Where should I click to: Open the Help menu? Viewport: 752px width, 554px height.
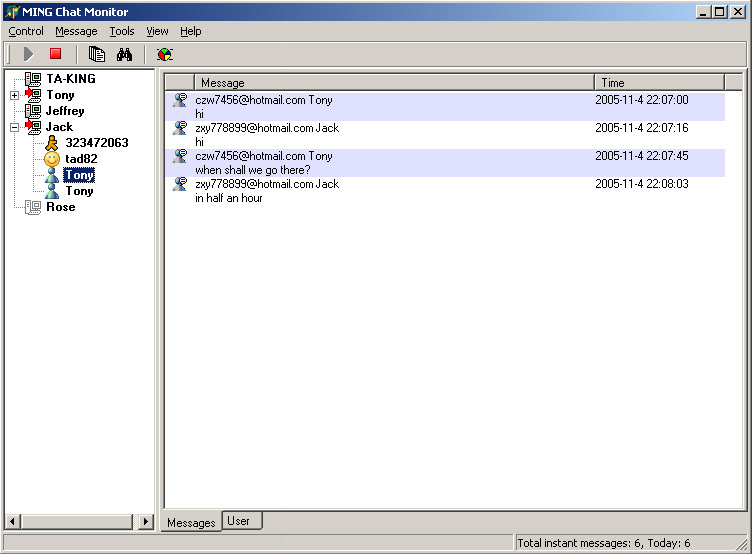tap(191, 31)
